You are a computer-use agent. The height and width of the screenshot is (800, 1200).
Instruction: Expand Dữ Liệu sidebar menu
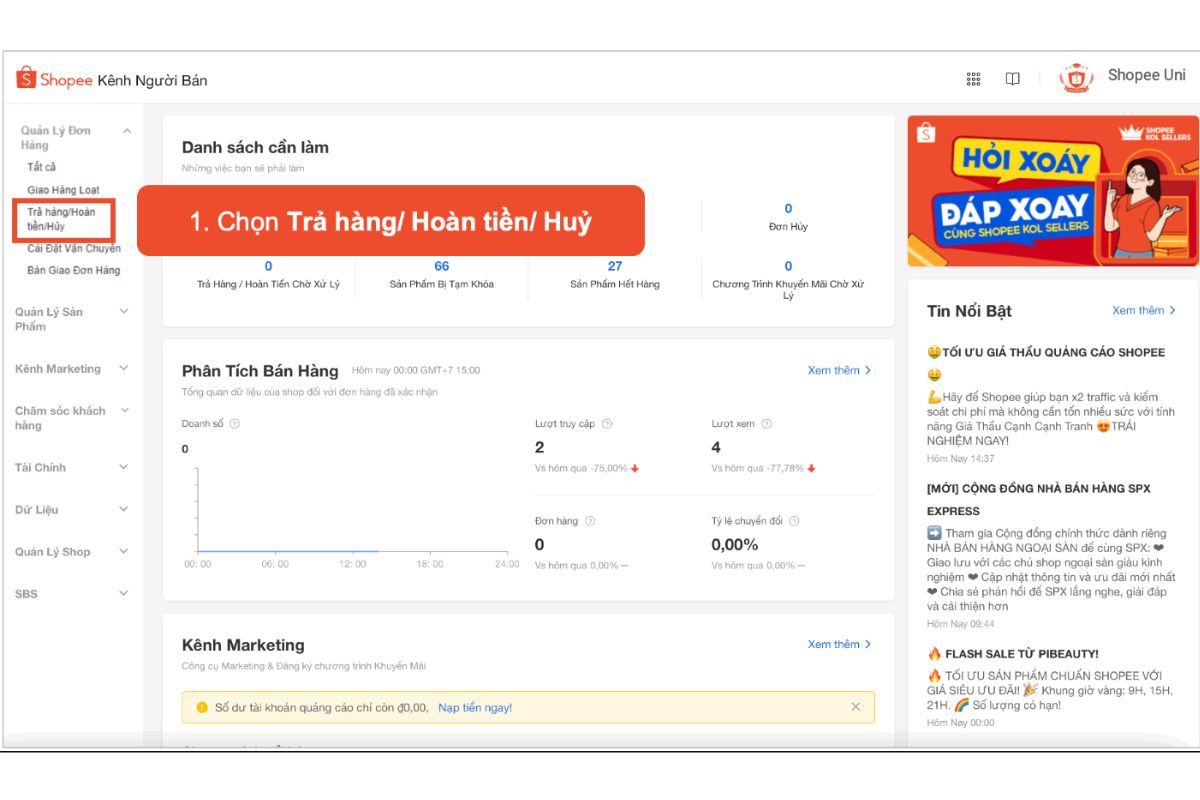[x=124, y=509]
